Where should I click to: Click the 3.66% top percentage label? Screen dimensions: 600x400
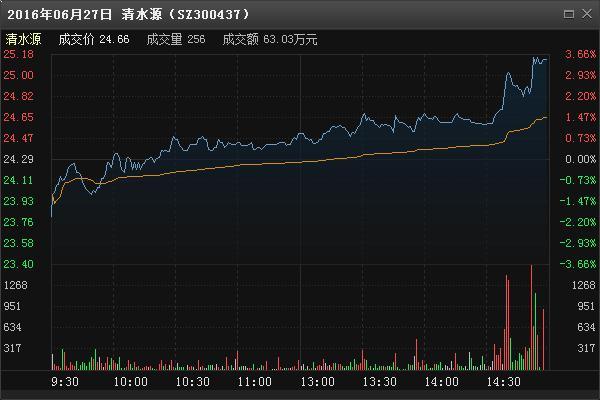click(580, 54)
